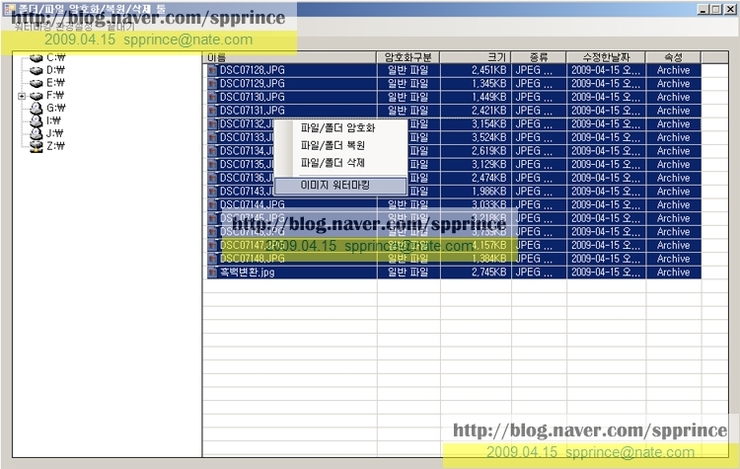Screen dimensions: 740x469
Task: Click Archive in the DSC07128.JPG row
Action: (x=673, y=70)
